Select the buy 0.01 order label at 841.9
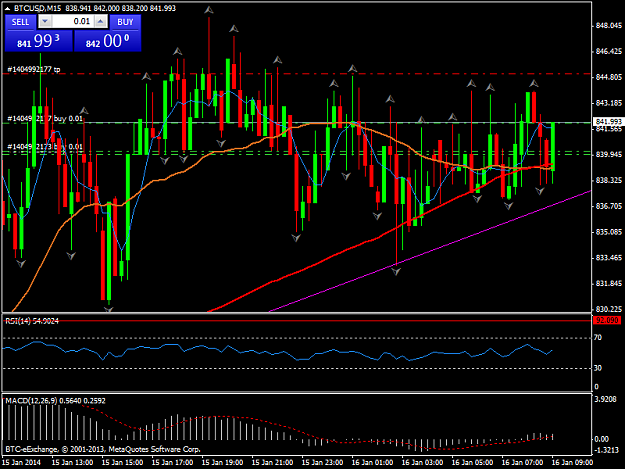This screenshot has height=469, width=625. [x=45, y=118]
